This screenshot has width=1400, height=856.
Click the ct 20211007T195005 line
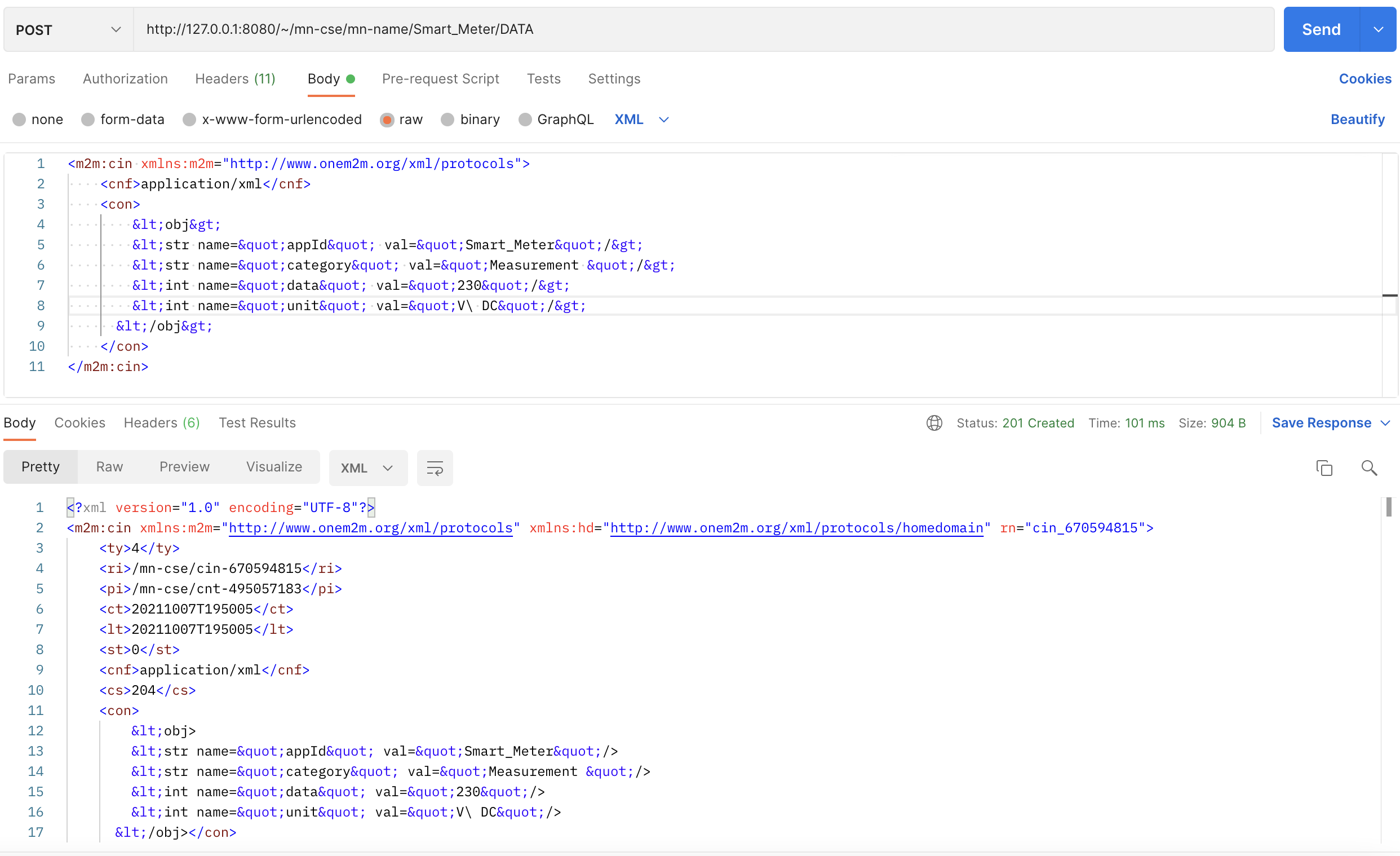pyautogui.click(x=196, y=610)
